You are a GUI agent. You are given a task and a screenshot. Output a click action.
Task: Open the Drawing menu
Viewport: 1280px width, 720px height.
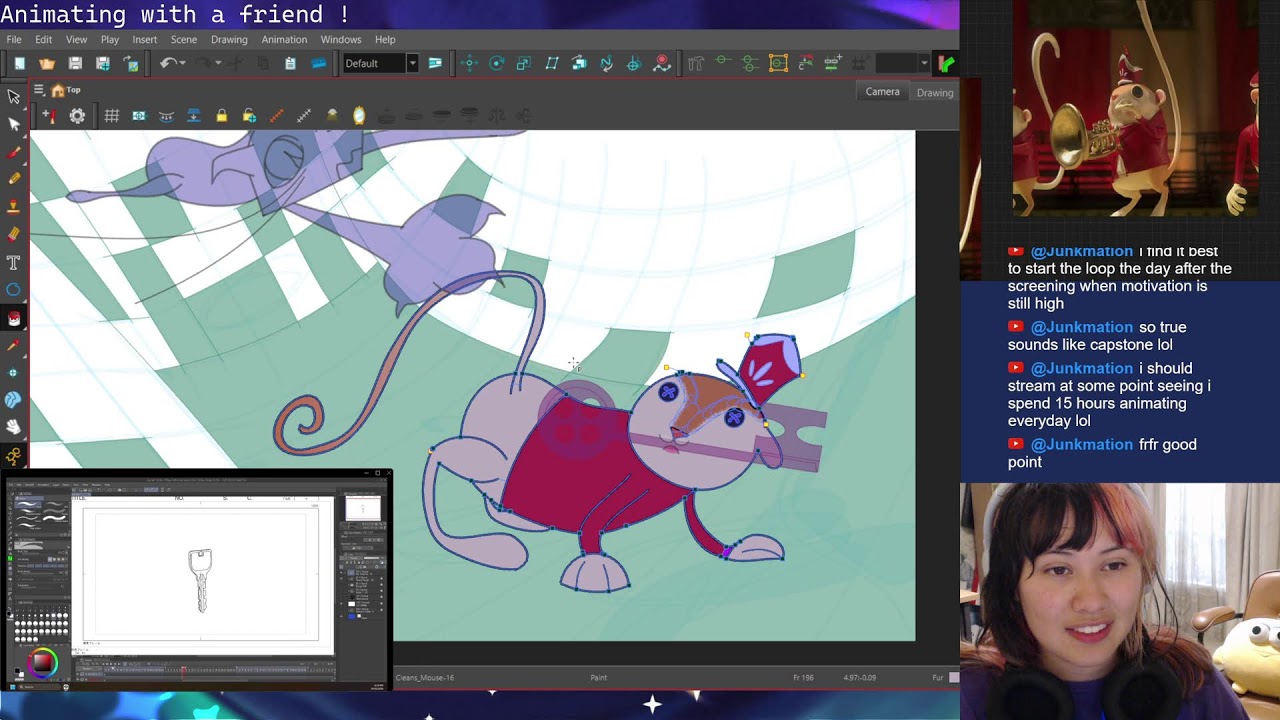pos(229,39)
